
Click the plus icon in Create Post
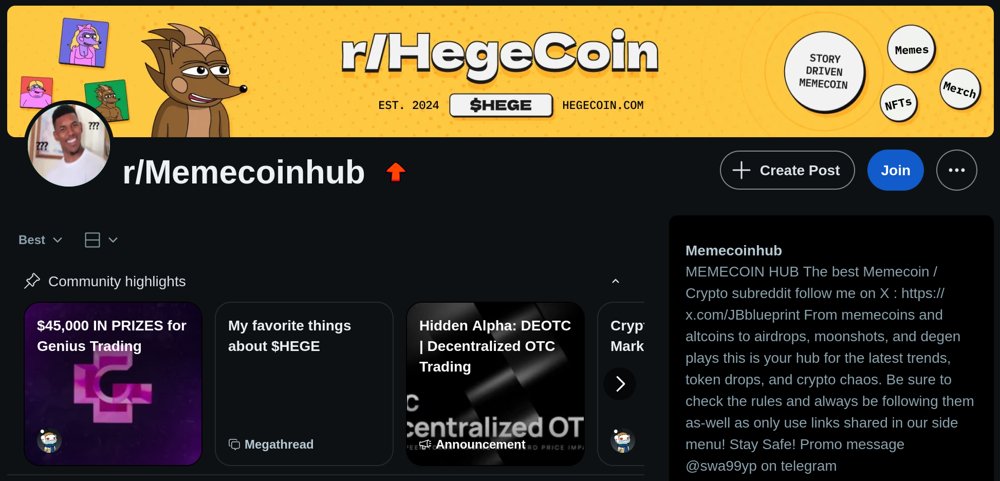pos(741,170)
